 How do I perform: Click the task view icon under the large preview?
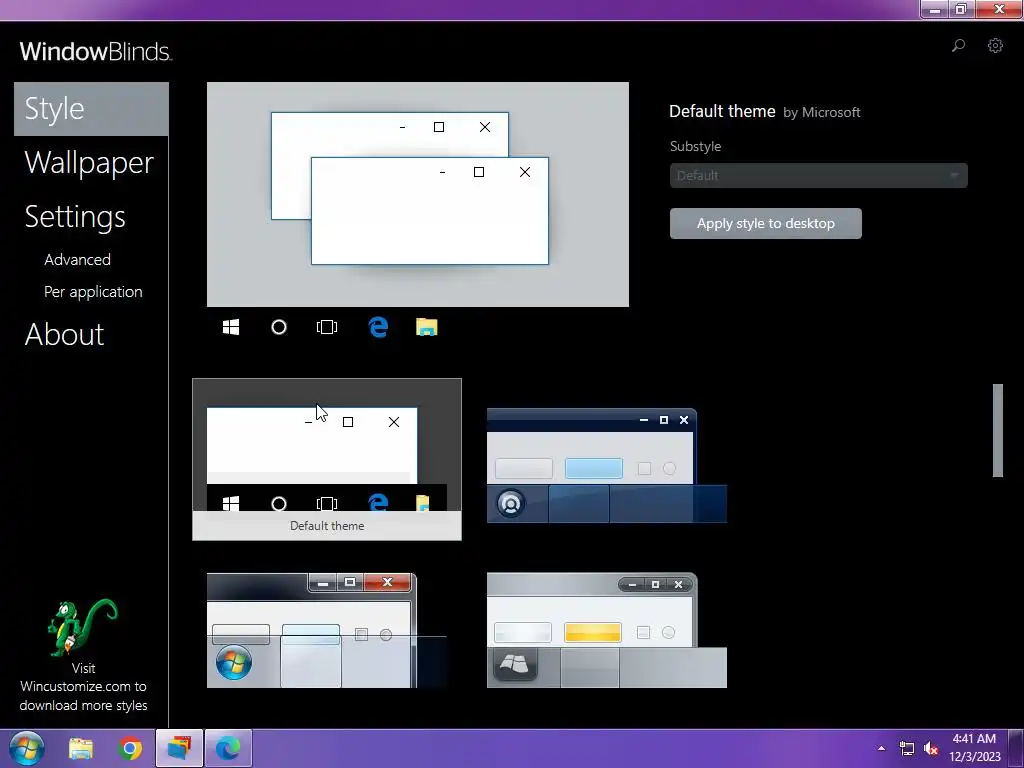tap(327, 327)
